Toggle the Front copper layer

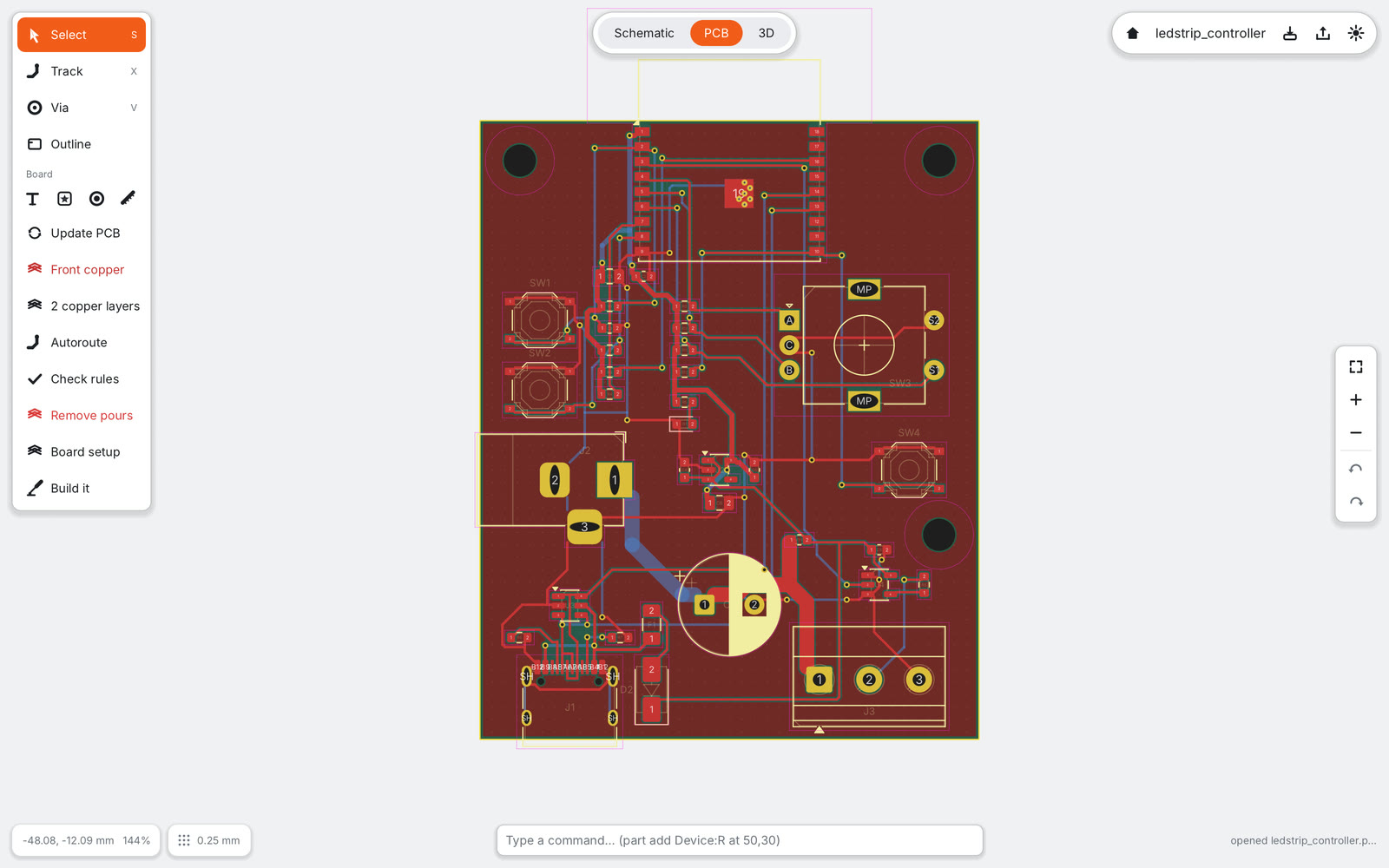pyautogui.click(x=82, y=269)
